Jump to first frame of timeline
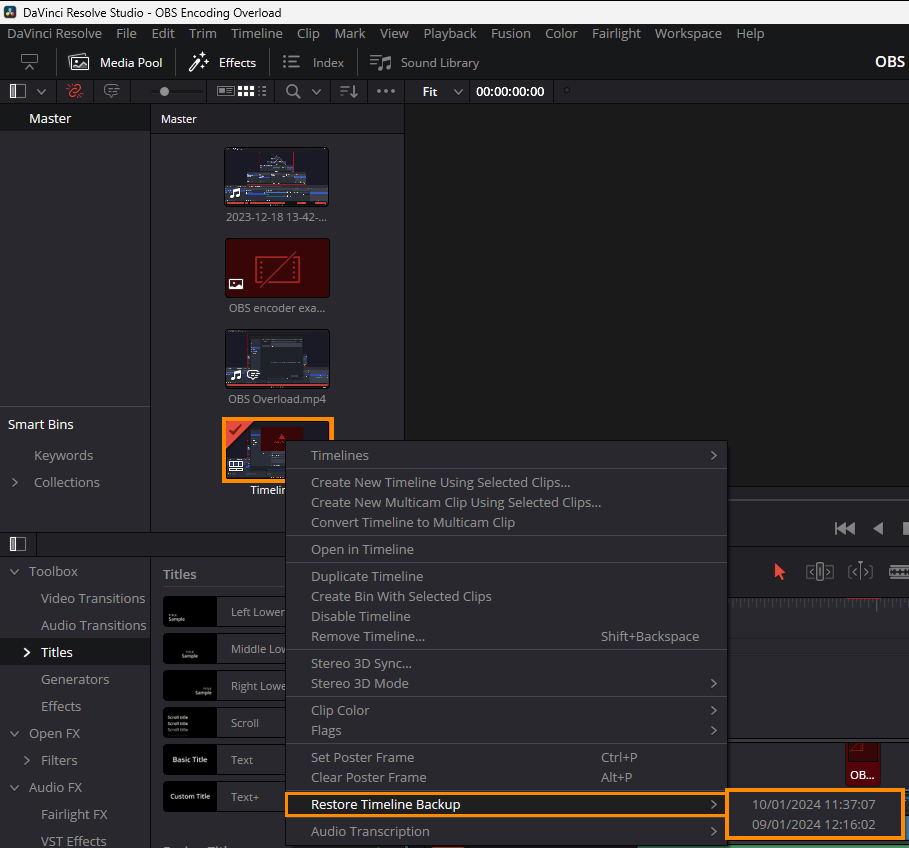This screenshot has width=909, height=848. click(845, 528)
